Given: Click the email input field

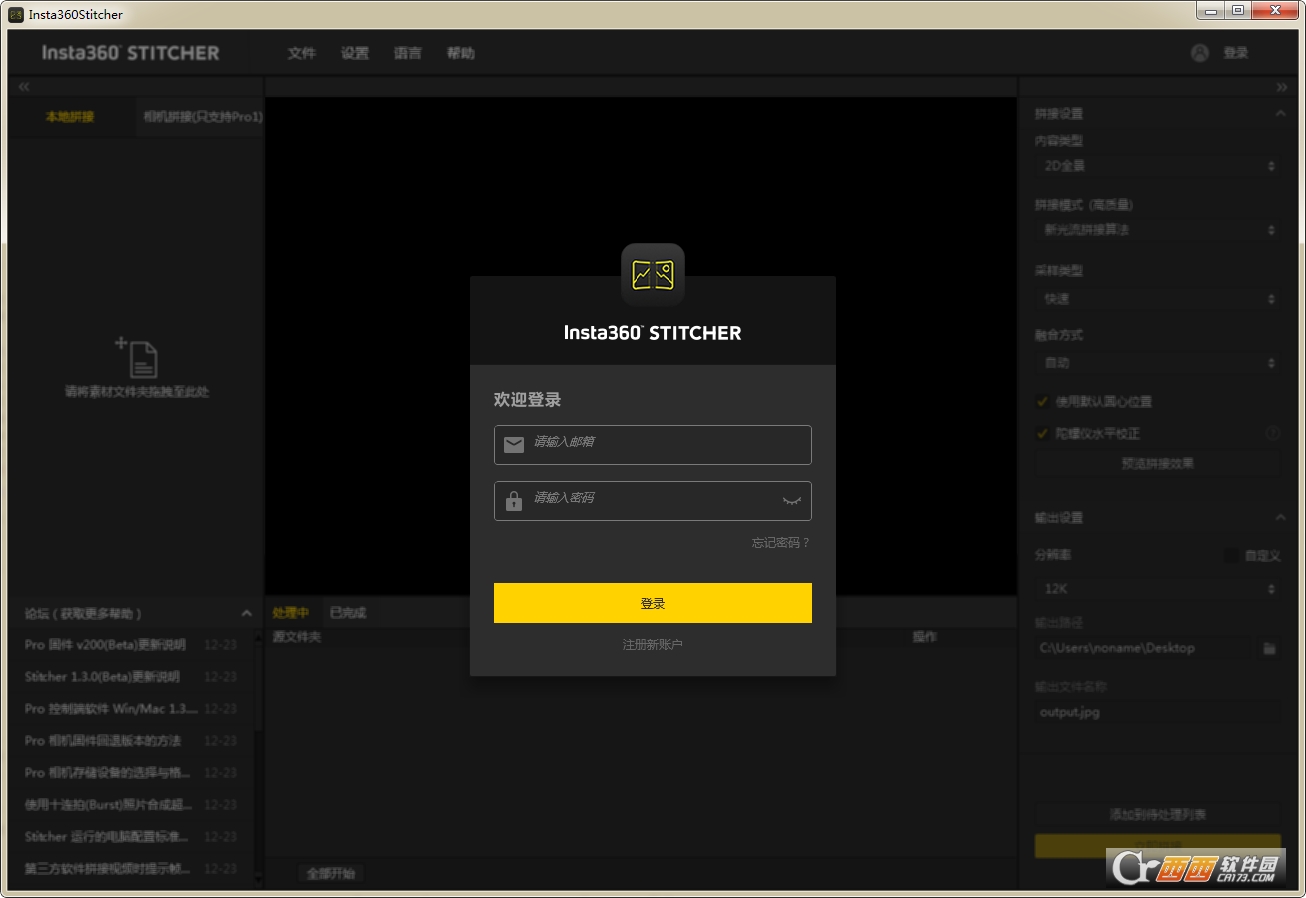Looking at the screenshot, I should (x=653, y=445).
